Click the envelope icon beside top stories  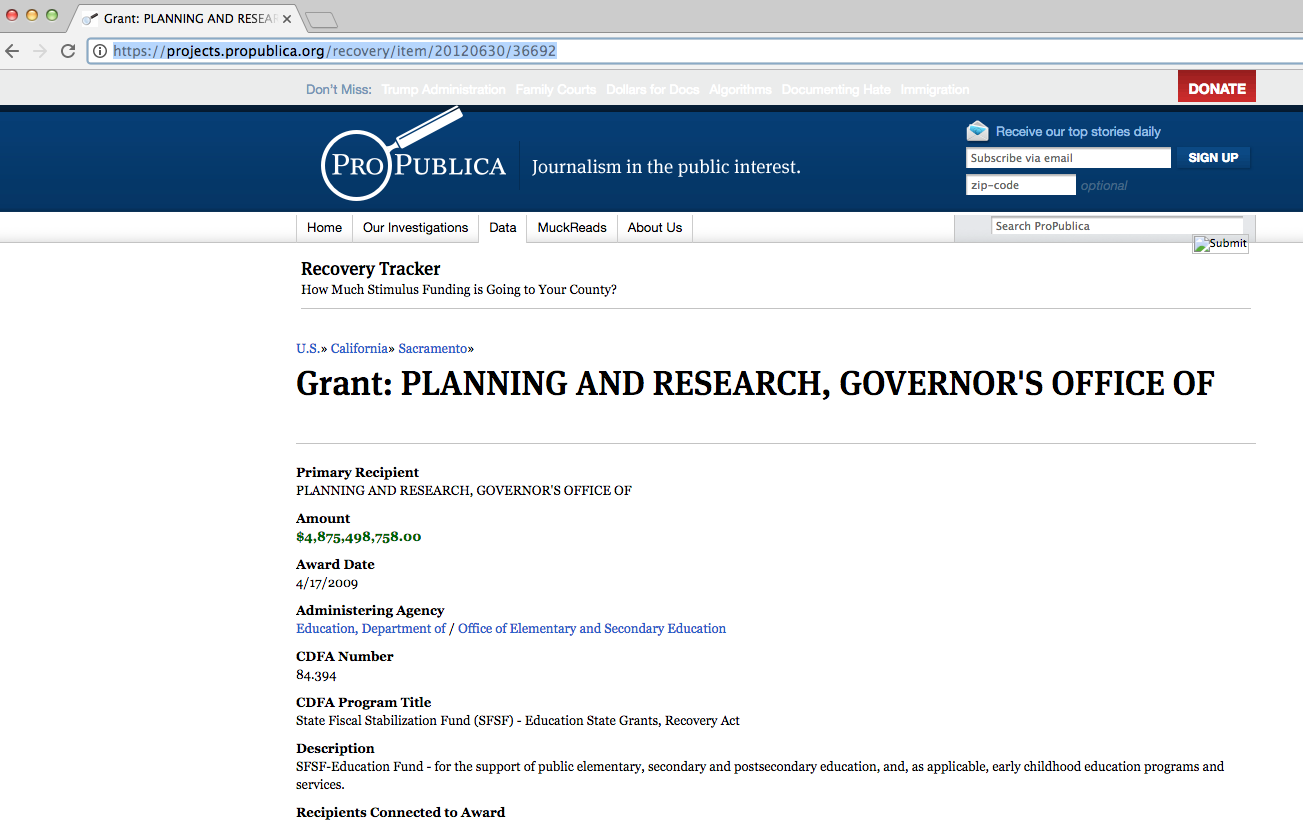click(977, 131)
